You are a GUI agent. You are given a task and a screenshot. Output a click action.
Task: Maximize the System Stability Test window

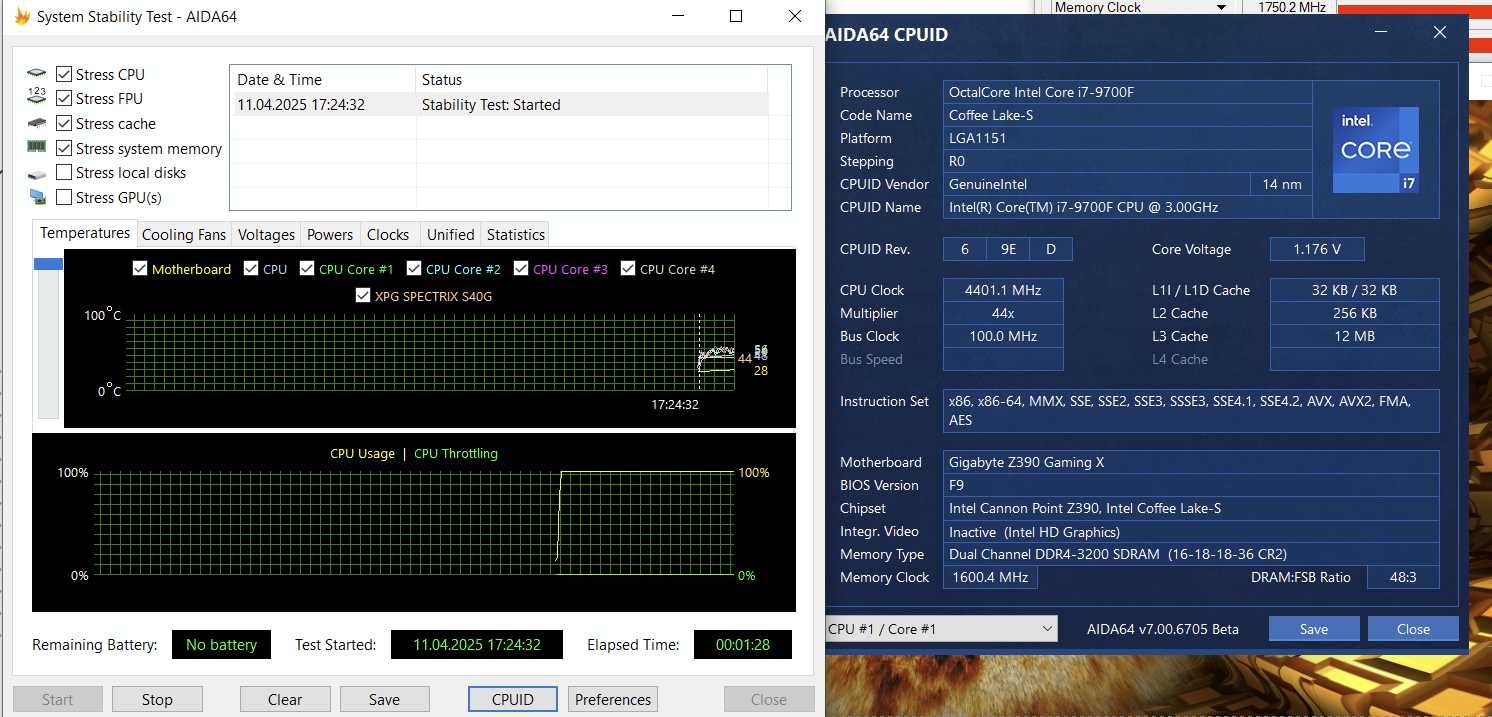tap(736, 16)
